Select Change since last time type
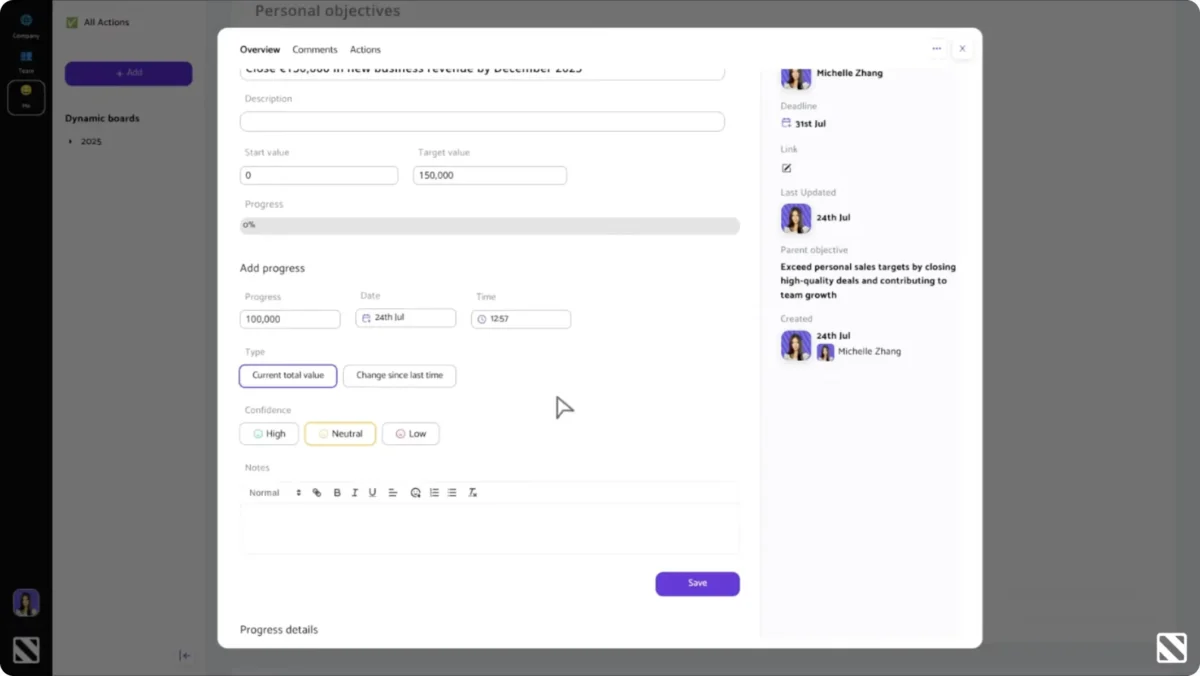 pyautogui.click(x=399, y=376)
